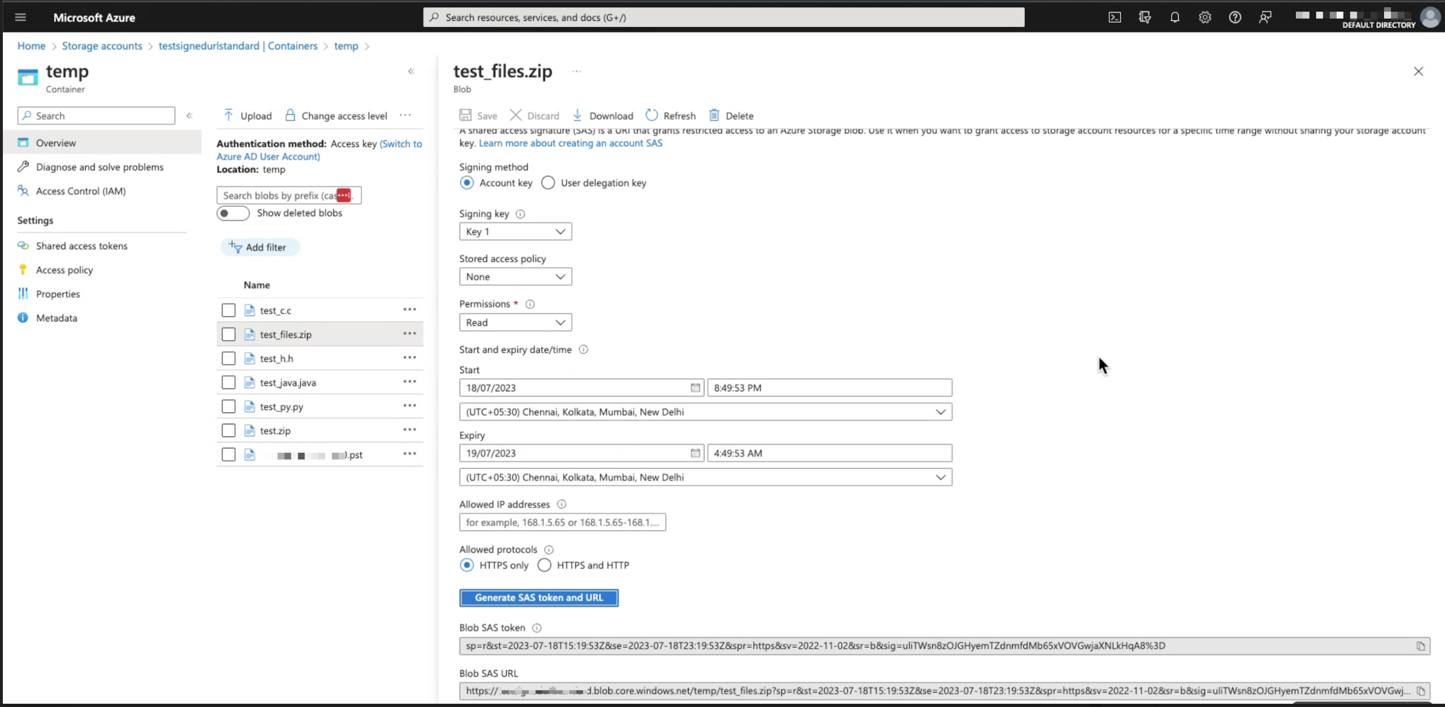Viewport: 1445px width, 707px height.
Task: Open the Start date calendar picker
Action: click(x=695, y=388)
